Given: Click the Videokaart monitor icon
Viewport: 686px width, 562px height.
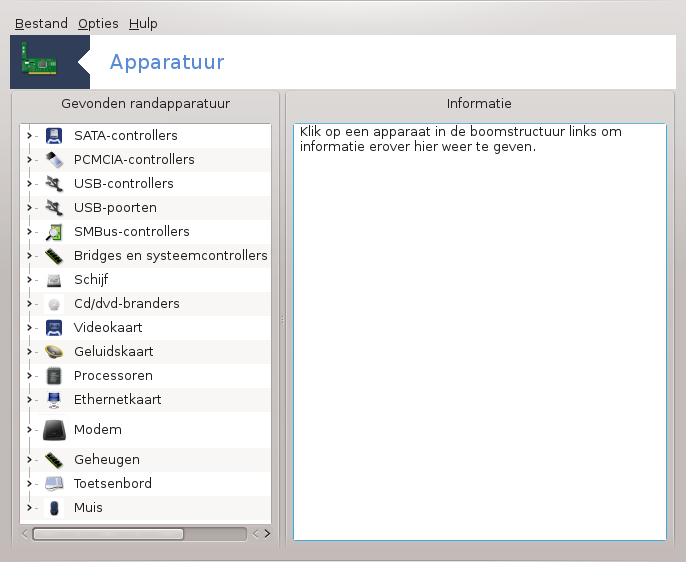Looking at the screenshot, I should 54,328.
